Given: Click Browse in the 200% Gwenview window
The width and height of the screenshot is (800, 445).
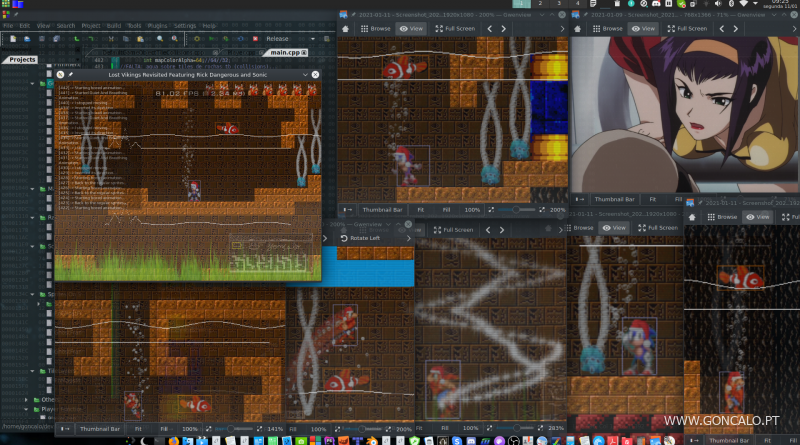Looking at the screenshot, I should pyautogui.click(x=376, y=29).
